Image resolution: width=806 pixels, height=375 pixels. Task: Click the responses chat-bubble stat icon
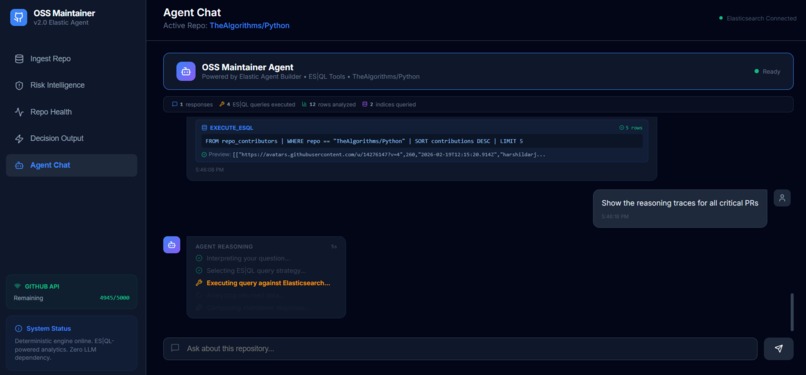tap(175, 104)
